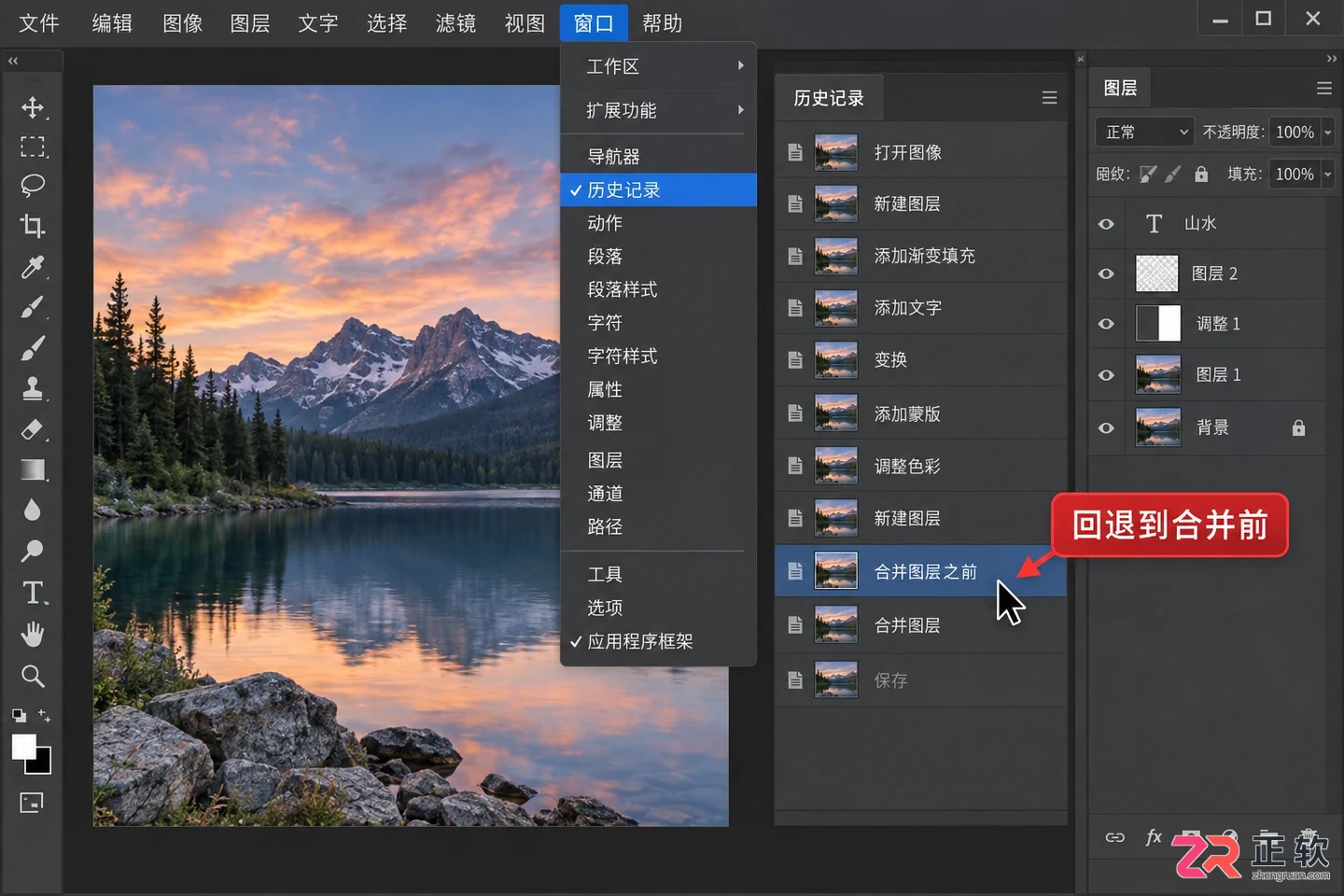The image size is (1344, 896).
Task: Hide the 山水 text layer
Action: [x=1106, y=224]
